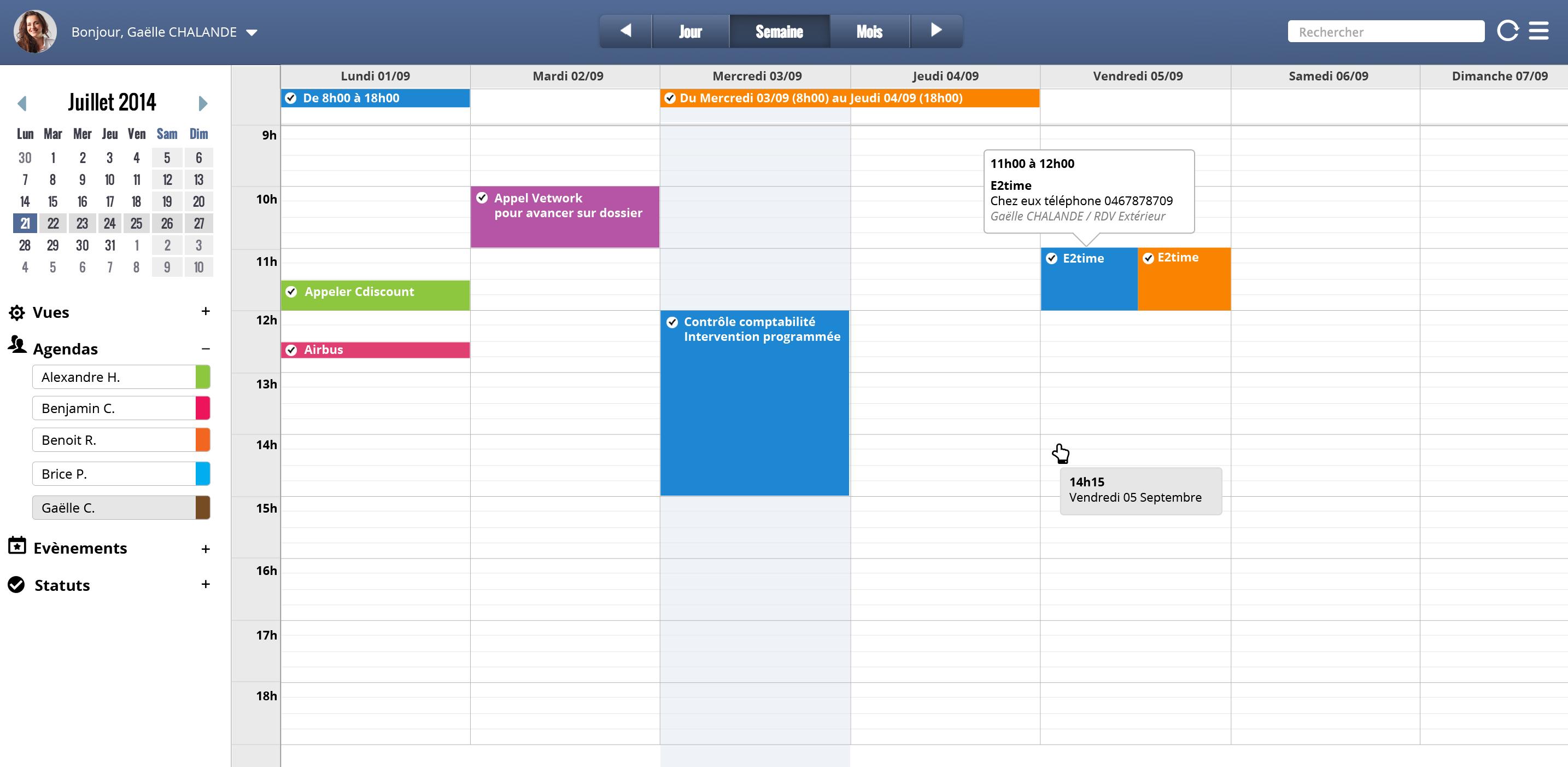Click the forward navigation arrow icon
1568x767 pixels.
[x=937, y=31]
